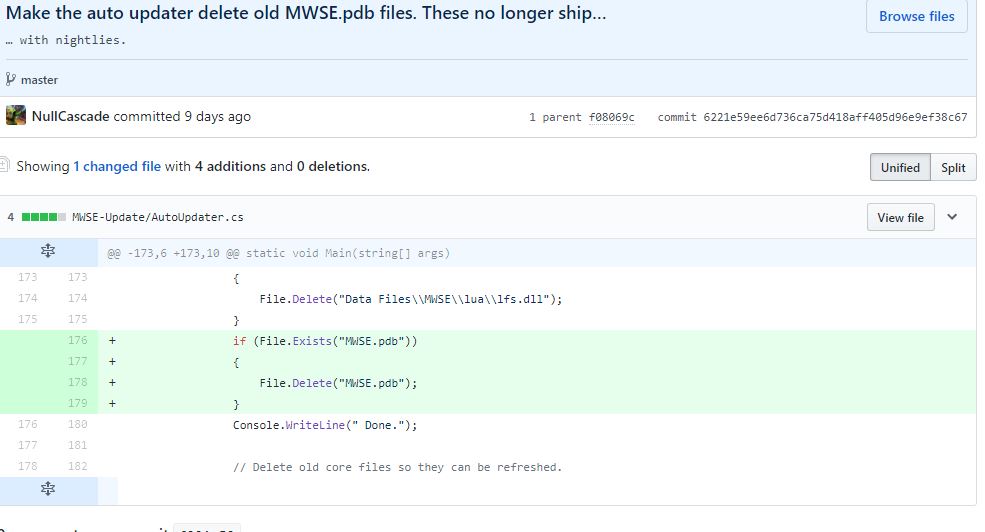
Task: Click added line number 176
Action: click(x=77, y=340)
